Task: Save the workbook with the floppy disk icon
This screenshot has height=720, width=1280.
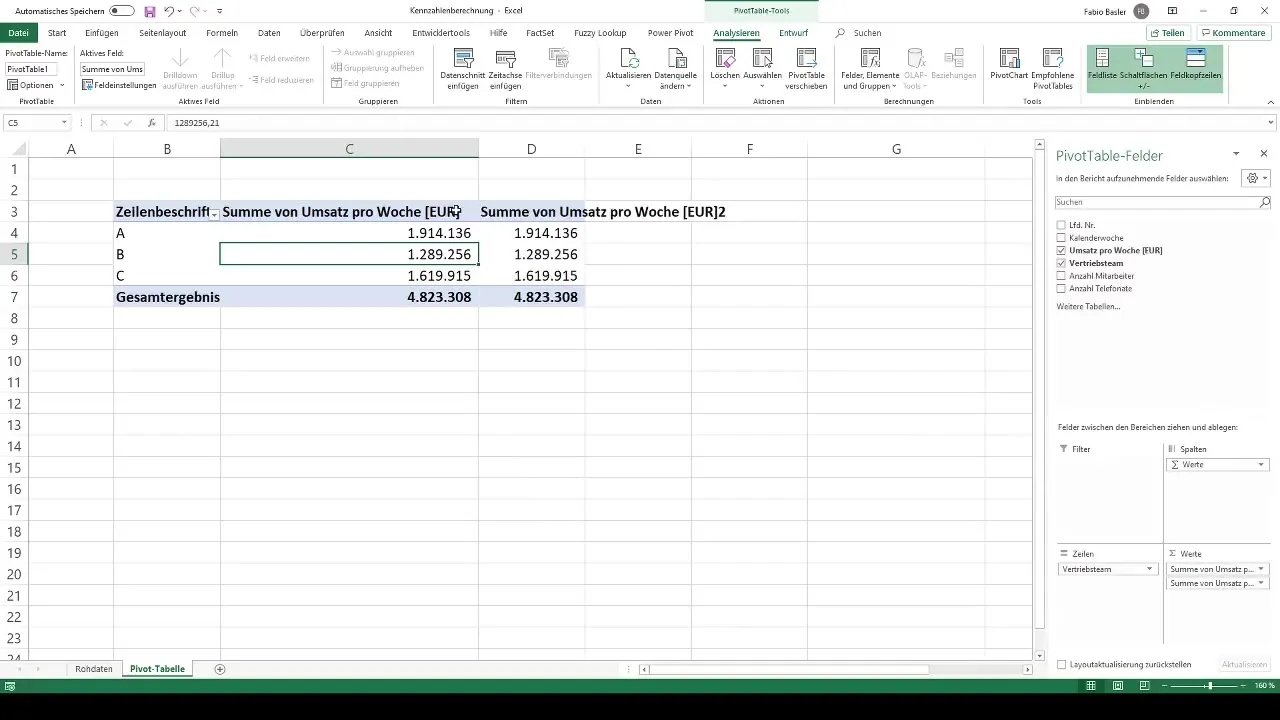Action: pyautogui.click(x=150, y=10)
